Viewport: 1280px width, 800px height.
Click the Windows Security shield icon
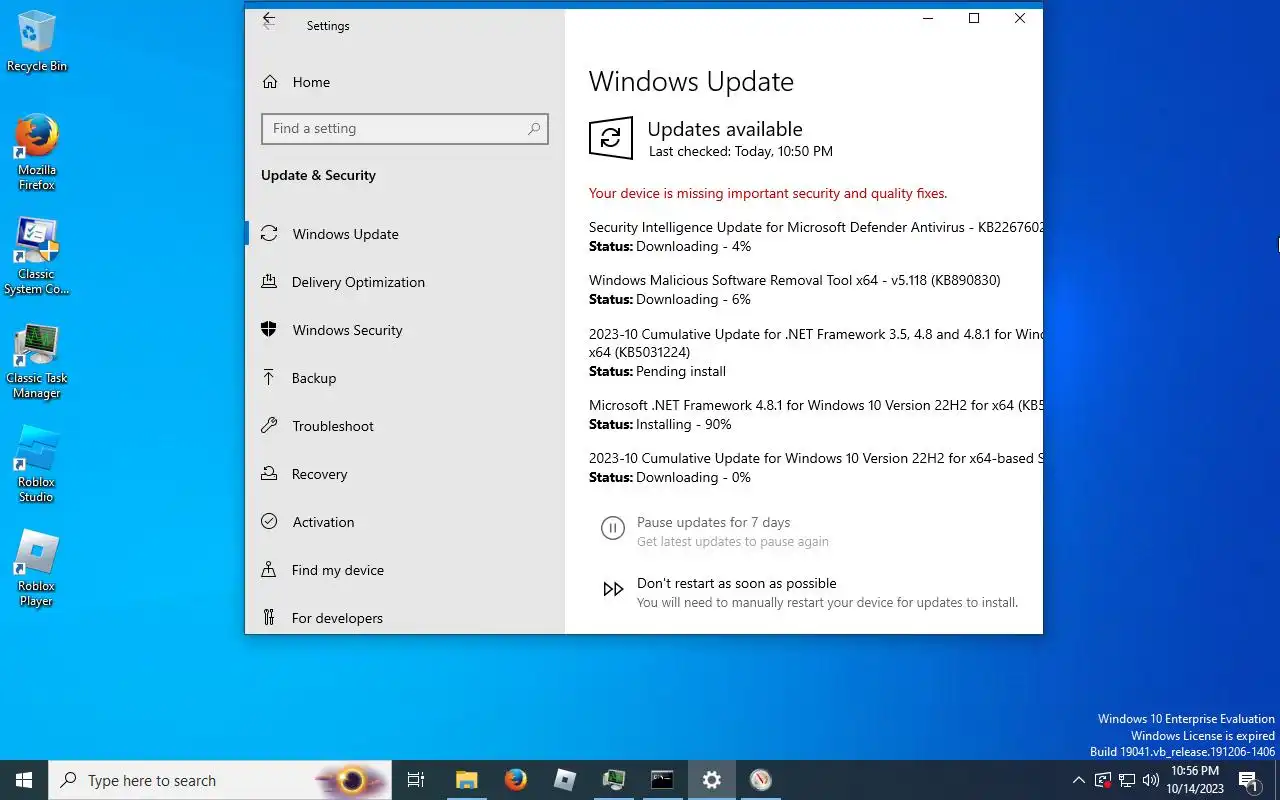coord(268,329)
